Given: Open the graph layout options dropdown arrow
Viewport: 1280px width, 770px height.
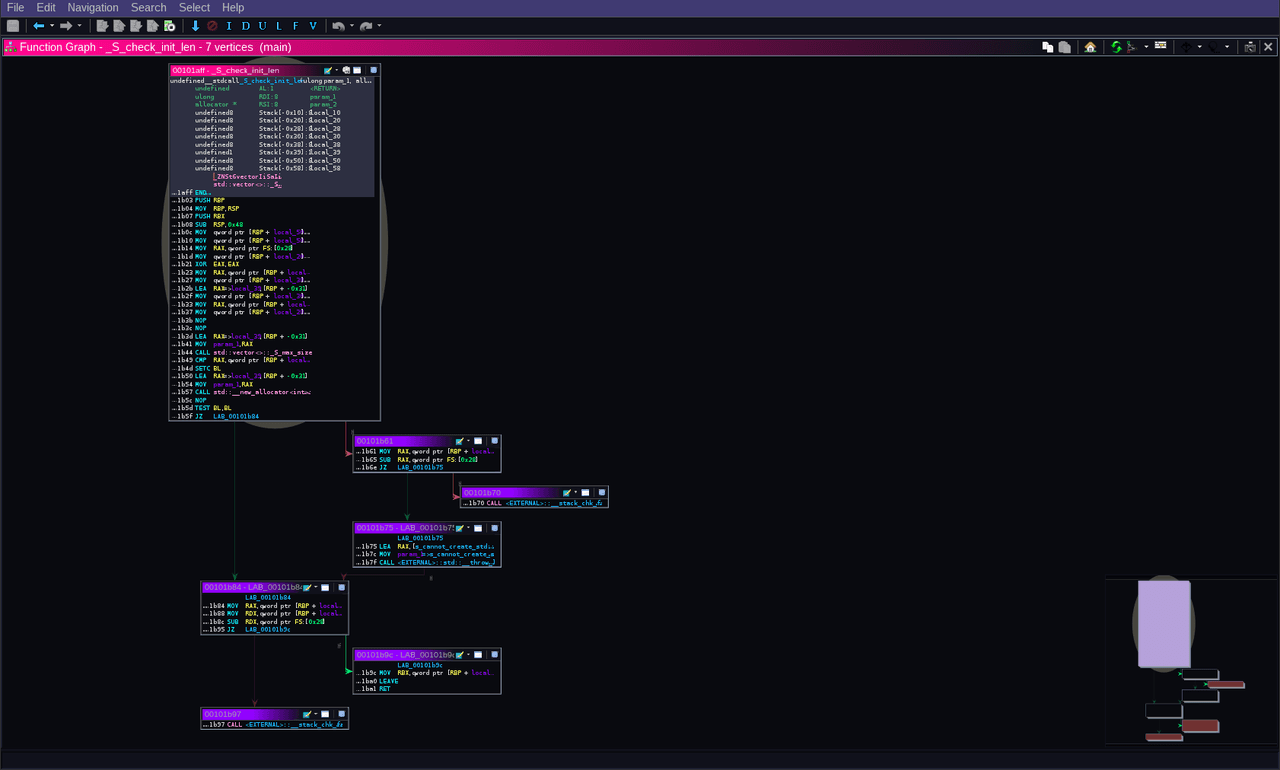Looking at the screenshot, I should tap(1146, 47).
